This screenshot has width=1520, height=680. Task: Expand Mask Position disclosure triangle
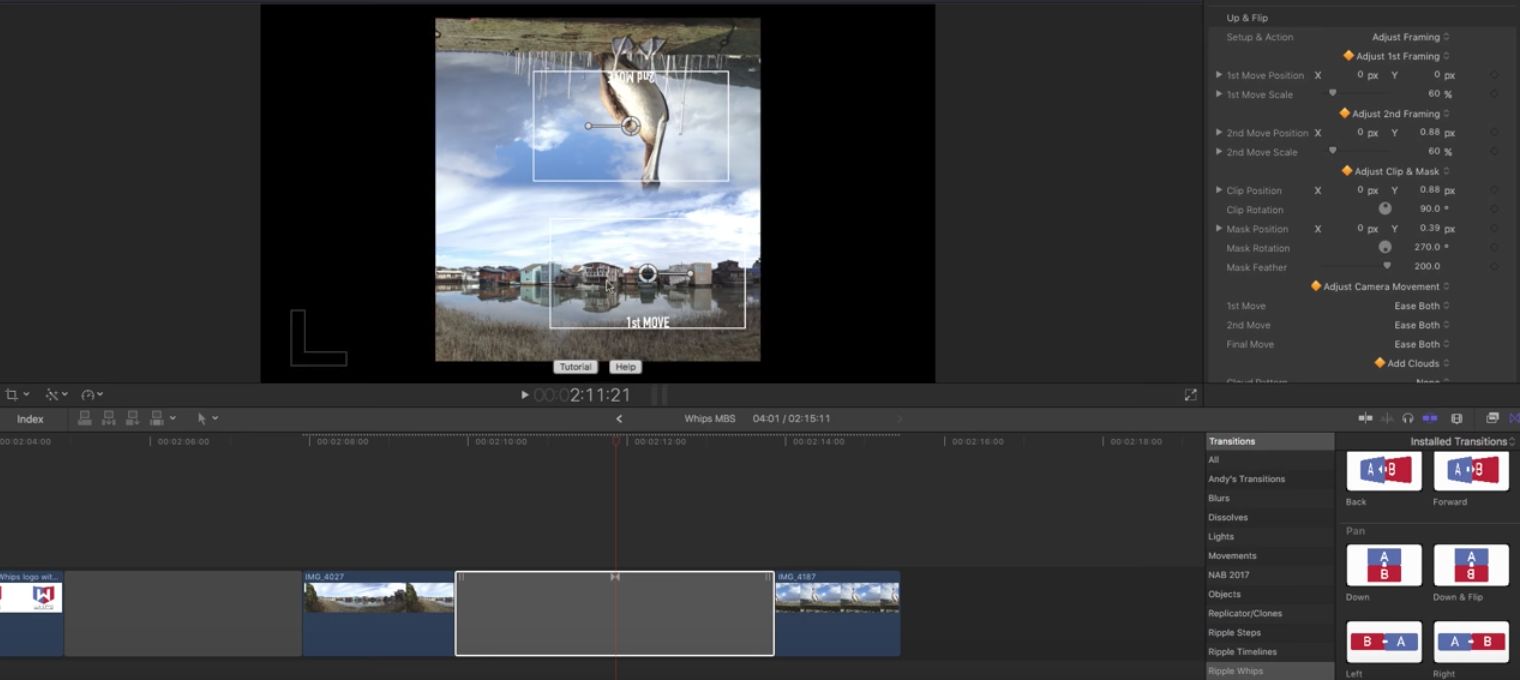pyautogui.click(x=1219, y=229)
